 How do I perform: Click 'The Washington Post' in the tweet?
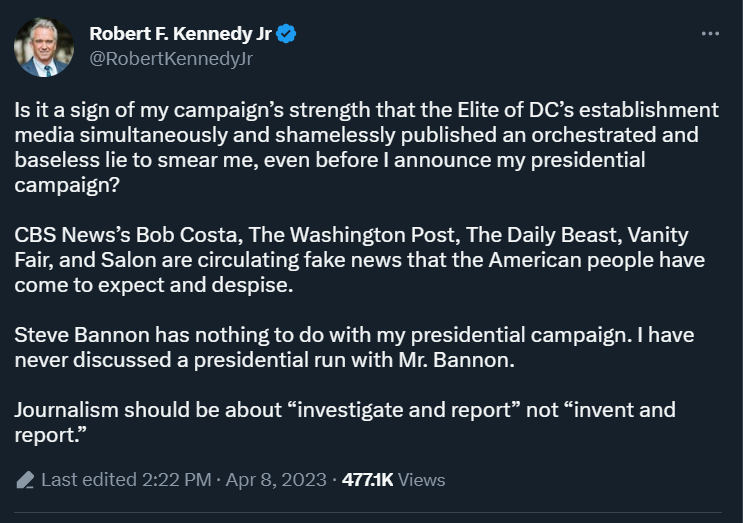[351, 235]
